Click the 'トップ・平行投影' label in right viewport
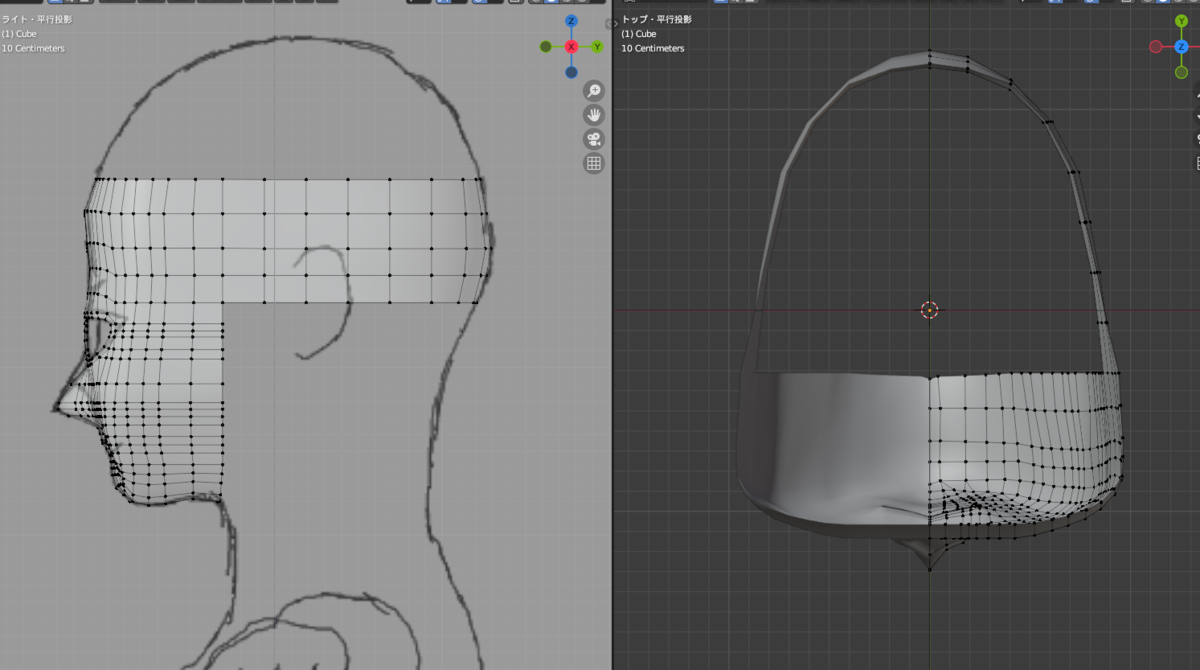1200x670 pixels. point(656,19)
